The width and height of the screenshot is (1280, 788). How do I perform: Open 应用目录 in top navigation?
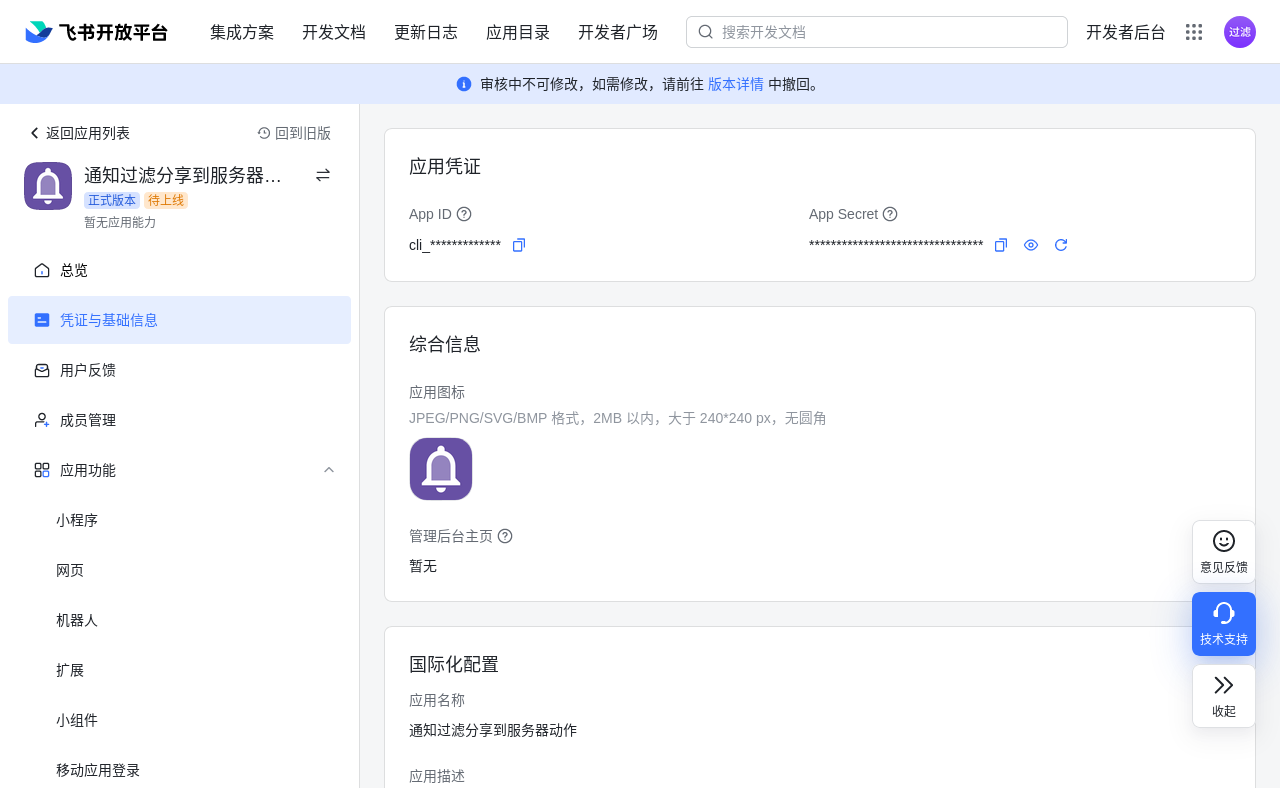[518, 32]
